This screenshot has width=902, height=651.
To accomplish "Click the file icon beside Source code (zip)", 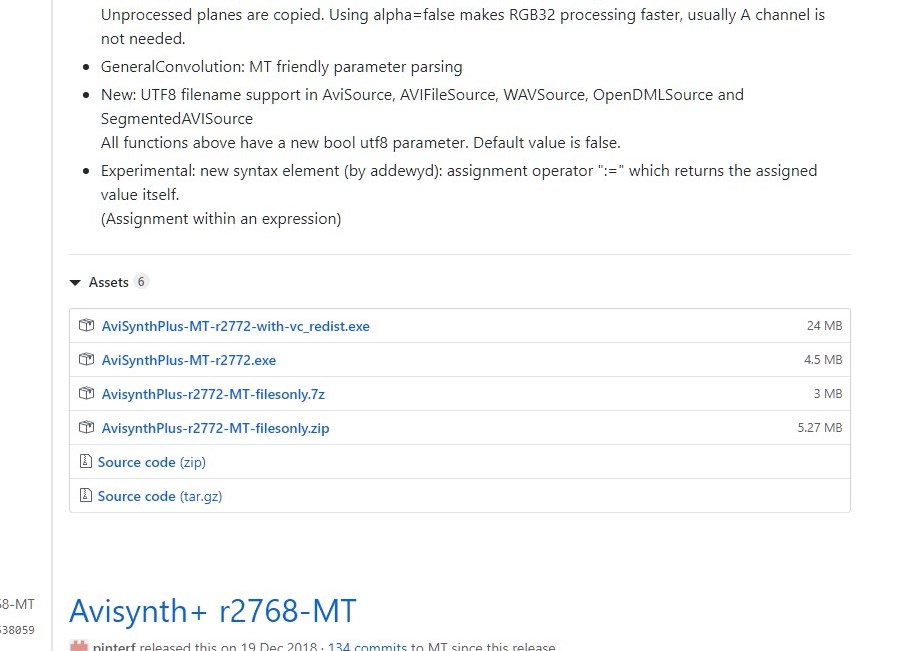I will [x=85, y=462].
